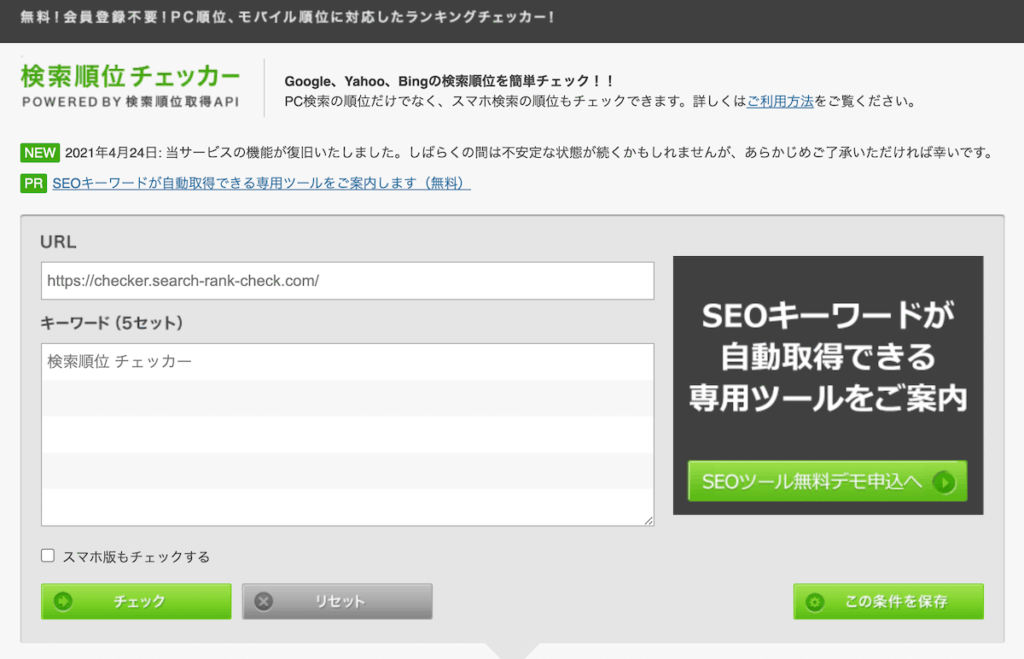
Task: Click the green PR badge
Action: click(33, 184)
